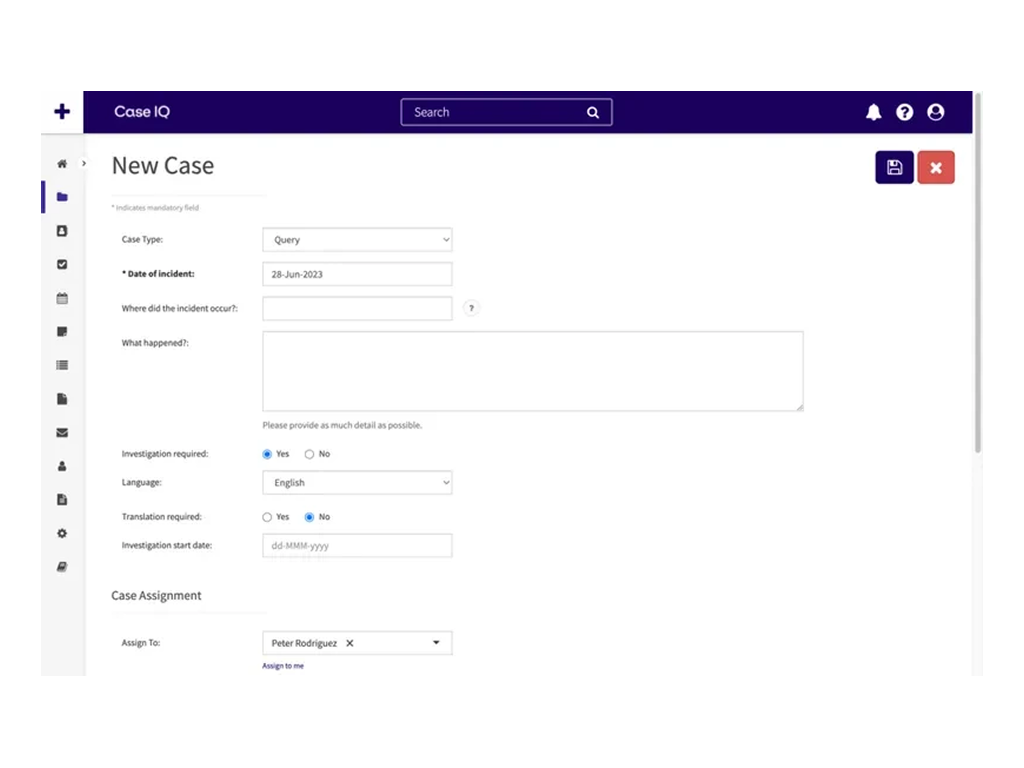Remove Peter Rodriguez from Assign To
The width and height of the screenshot is (1024, 768).
[350, 643]
